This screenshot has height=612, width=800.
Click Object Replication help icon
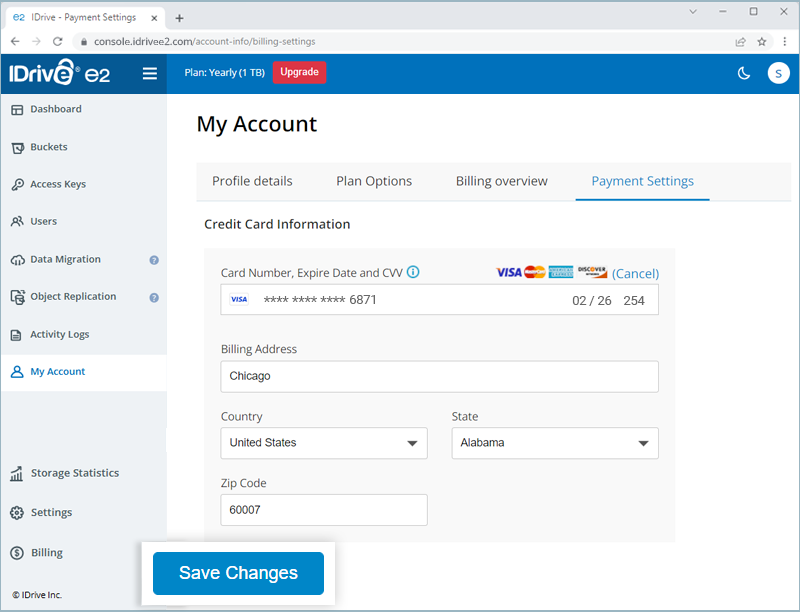pyautogui.click(x=154, y=297)
